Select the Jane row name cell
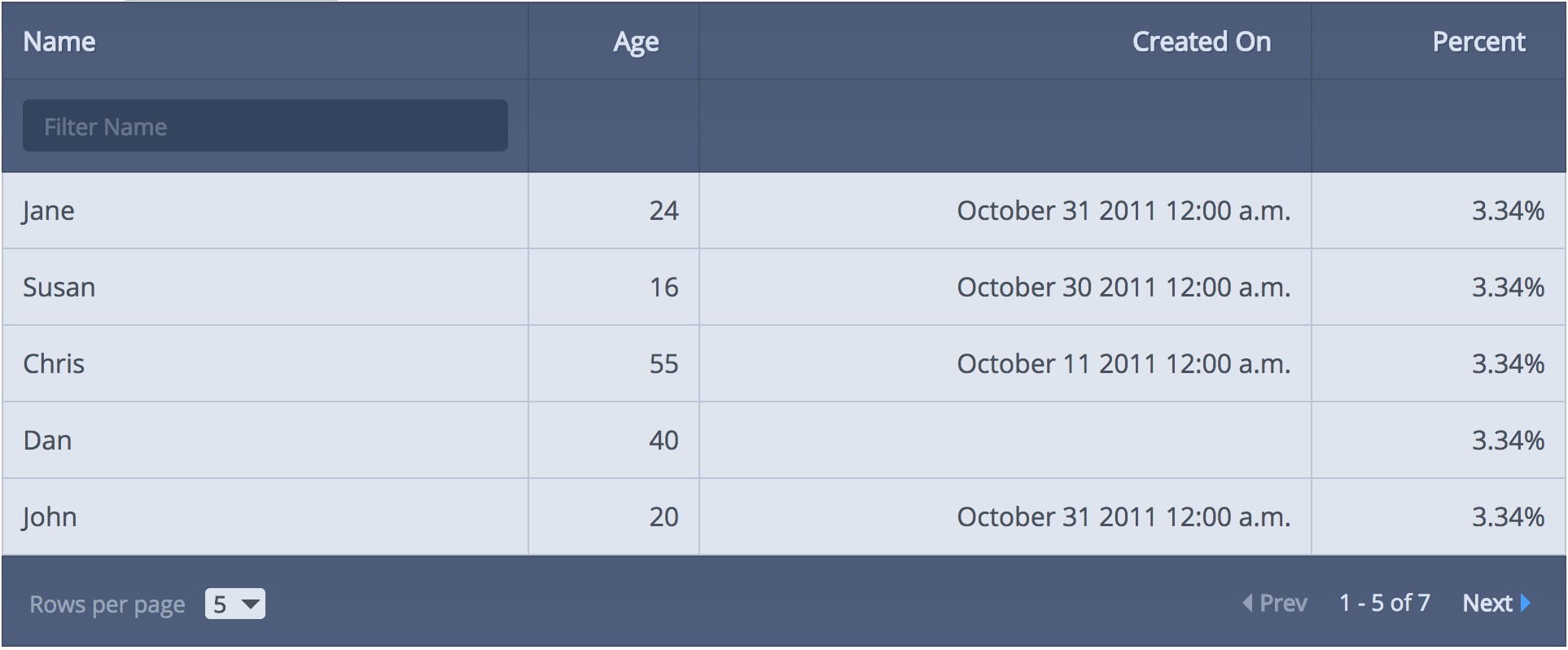Viewport: 1568px width, 650px height. 265,211
